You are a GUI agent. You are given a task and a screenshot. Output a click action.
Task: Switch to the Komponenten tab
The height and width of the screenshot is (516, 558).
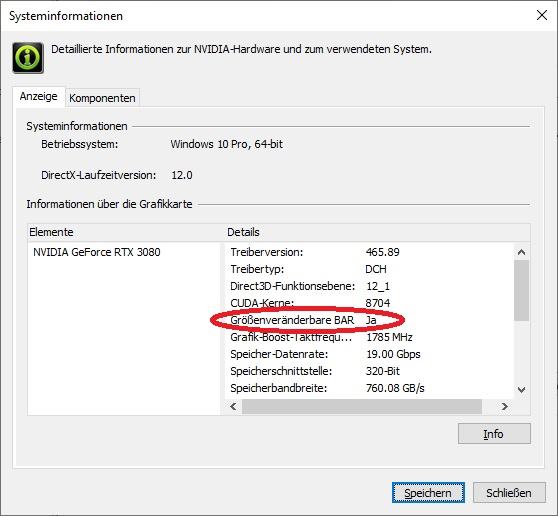point(102,98)
